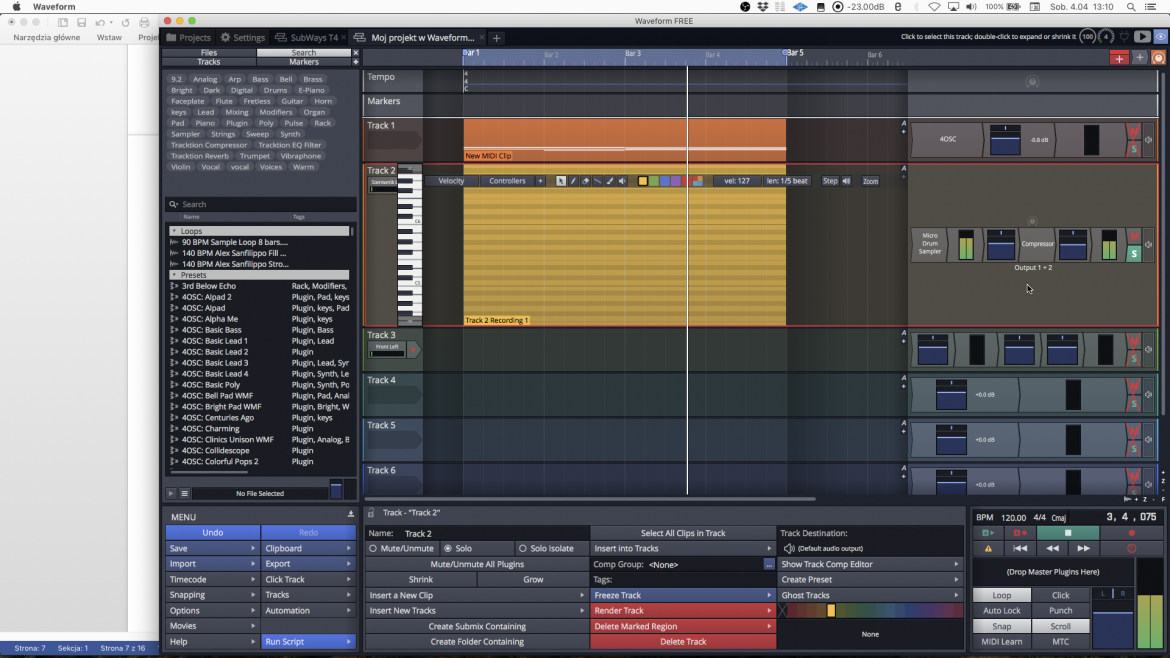Select the pencil draw tool in MIDI editor

pyautogui.click(x=573, y=181)
